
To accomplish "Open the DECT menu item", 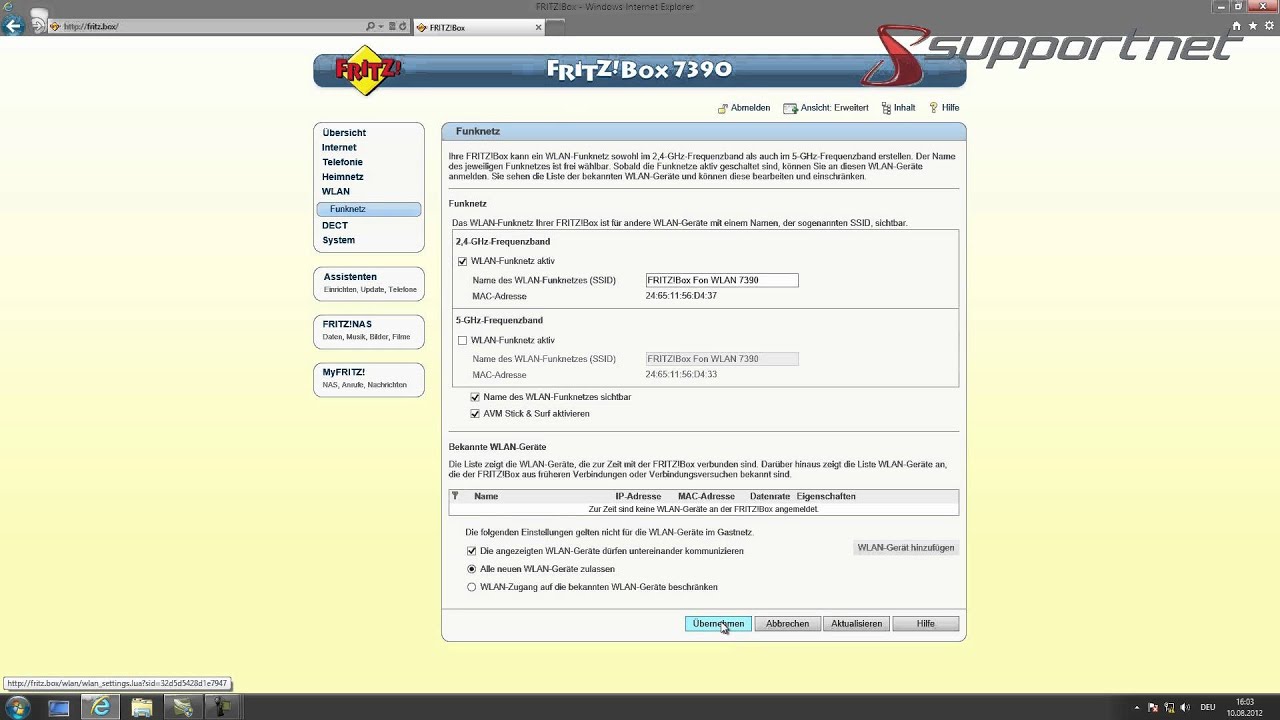I will pyautogui.click(x=335, y=226).
